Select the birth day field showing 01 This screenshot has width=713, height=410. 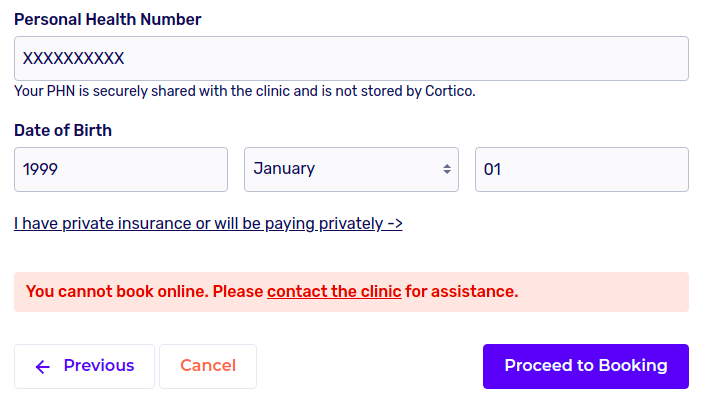click(x=581, y=170)
